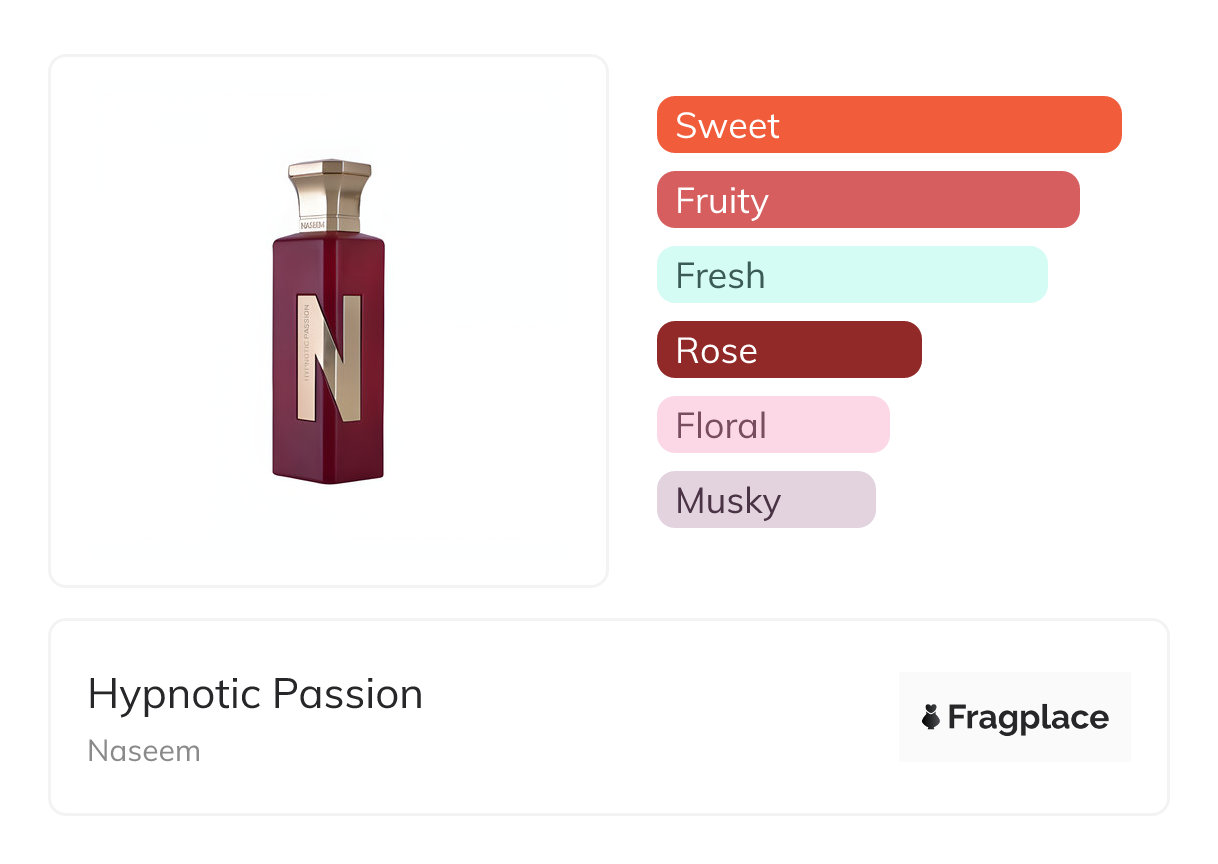Pick the dark red Rose accord bar
The image size is (1218, 864).
[x=788, y=350]
